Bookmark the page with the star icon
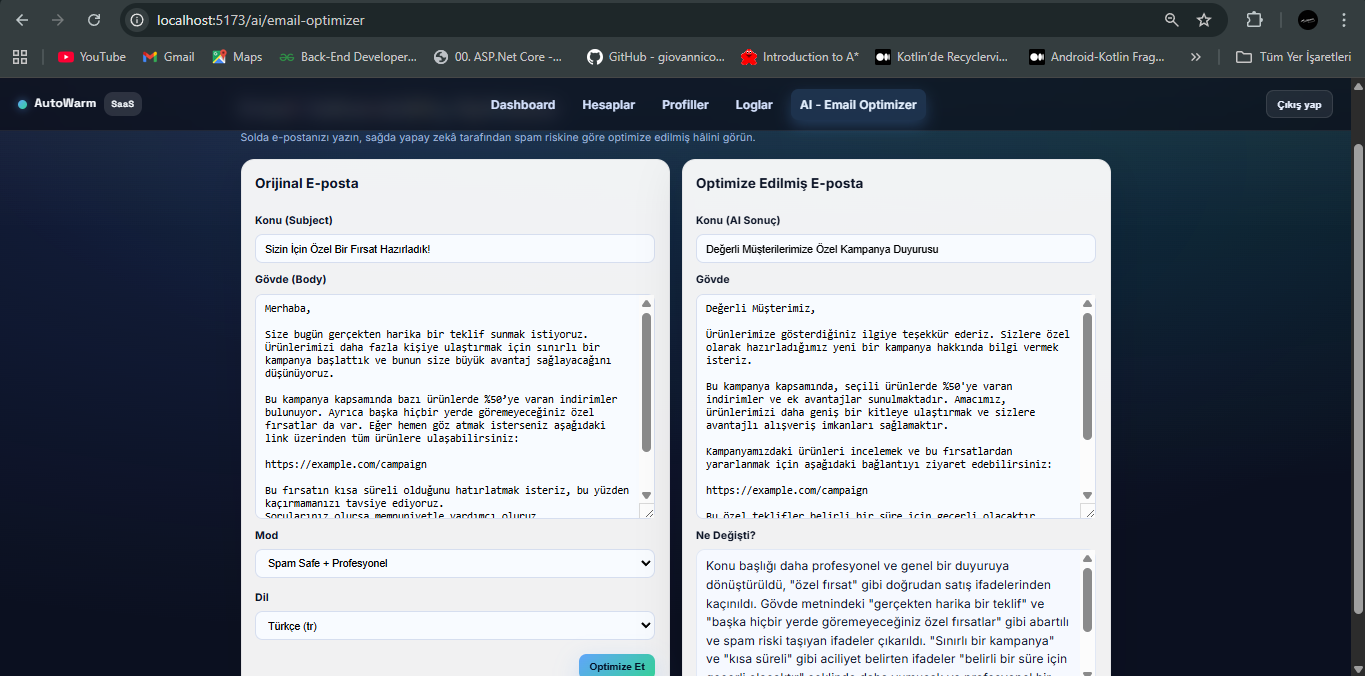1365x676 pixels. click(1205, 19)
